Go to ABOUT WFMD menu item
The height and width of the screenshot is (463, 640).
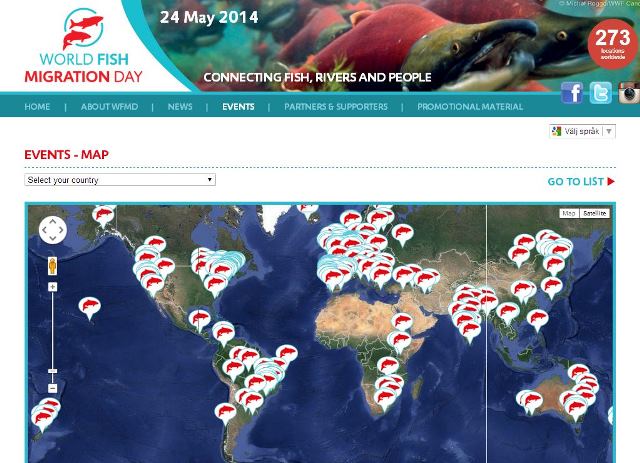[109, 107]
